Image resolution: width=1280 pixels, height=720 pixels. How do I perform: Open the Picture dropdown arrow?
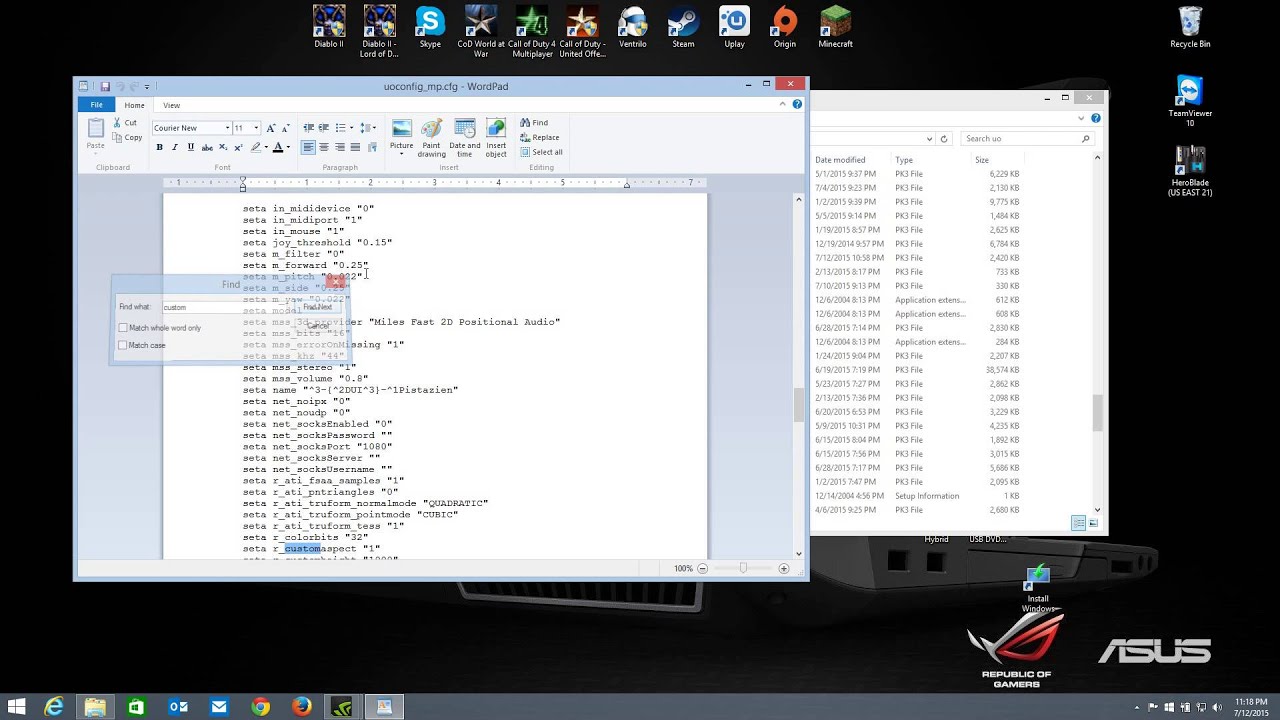(402, 154)
